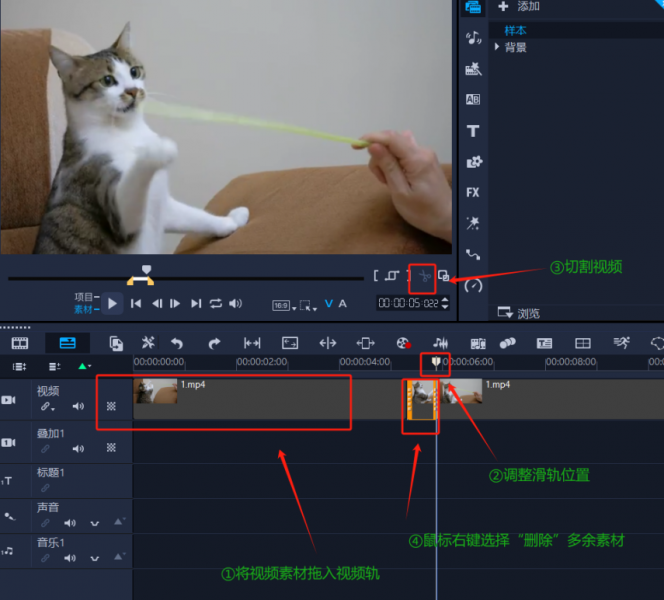Open the three-circles toolbar tool

[x=507, y=343]
